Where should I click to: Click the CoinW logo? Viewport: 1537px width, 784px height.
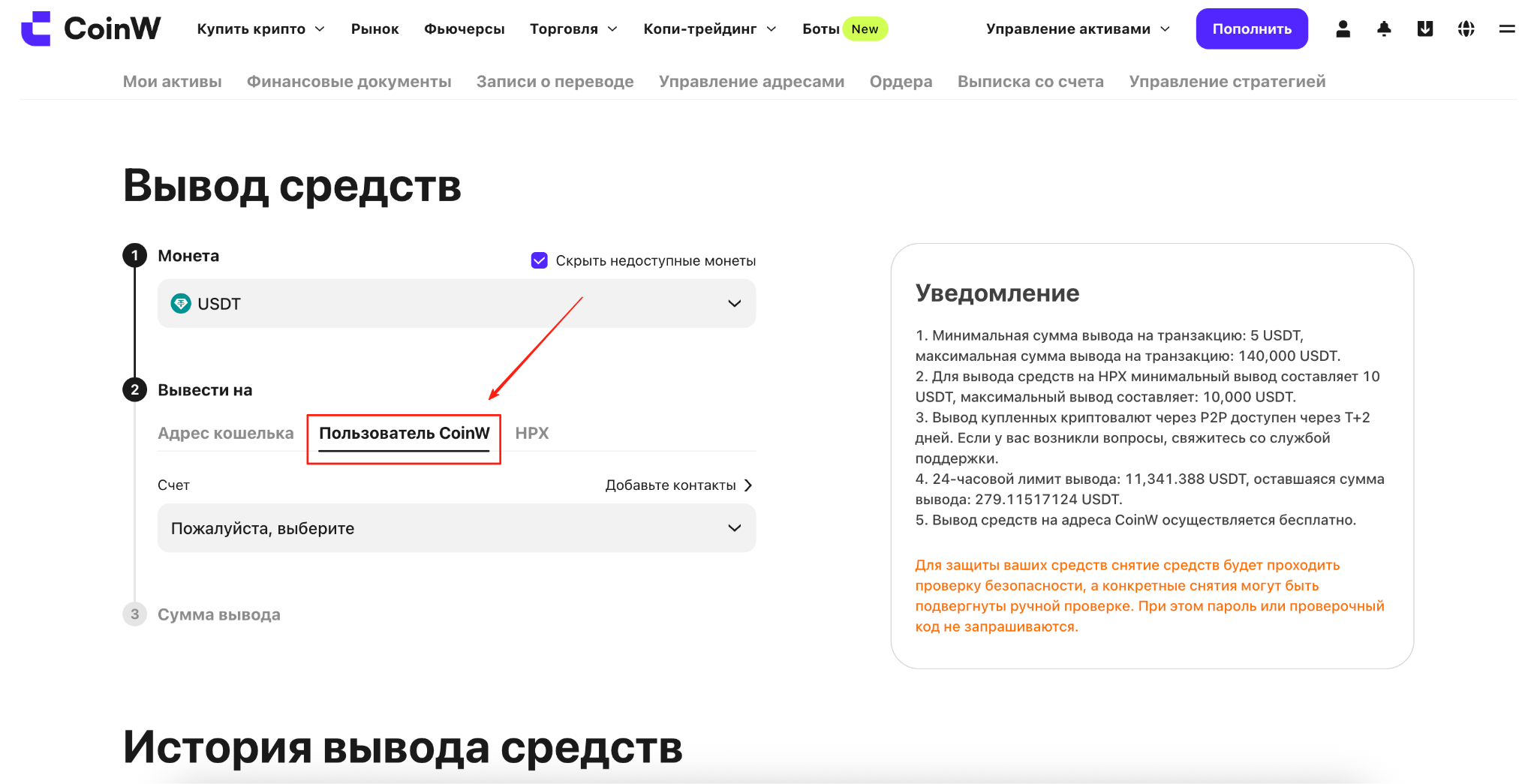[x=91, y=29]
